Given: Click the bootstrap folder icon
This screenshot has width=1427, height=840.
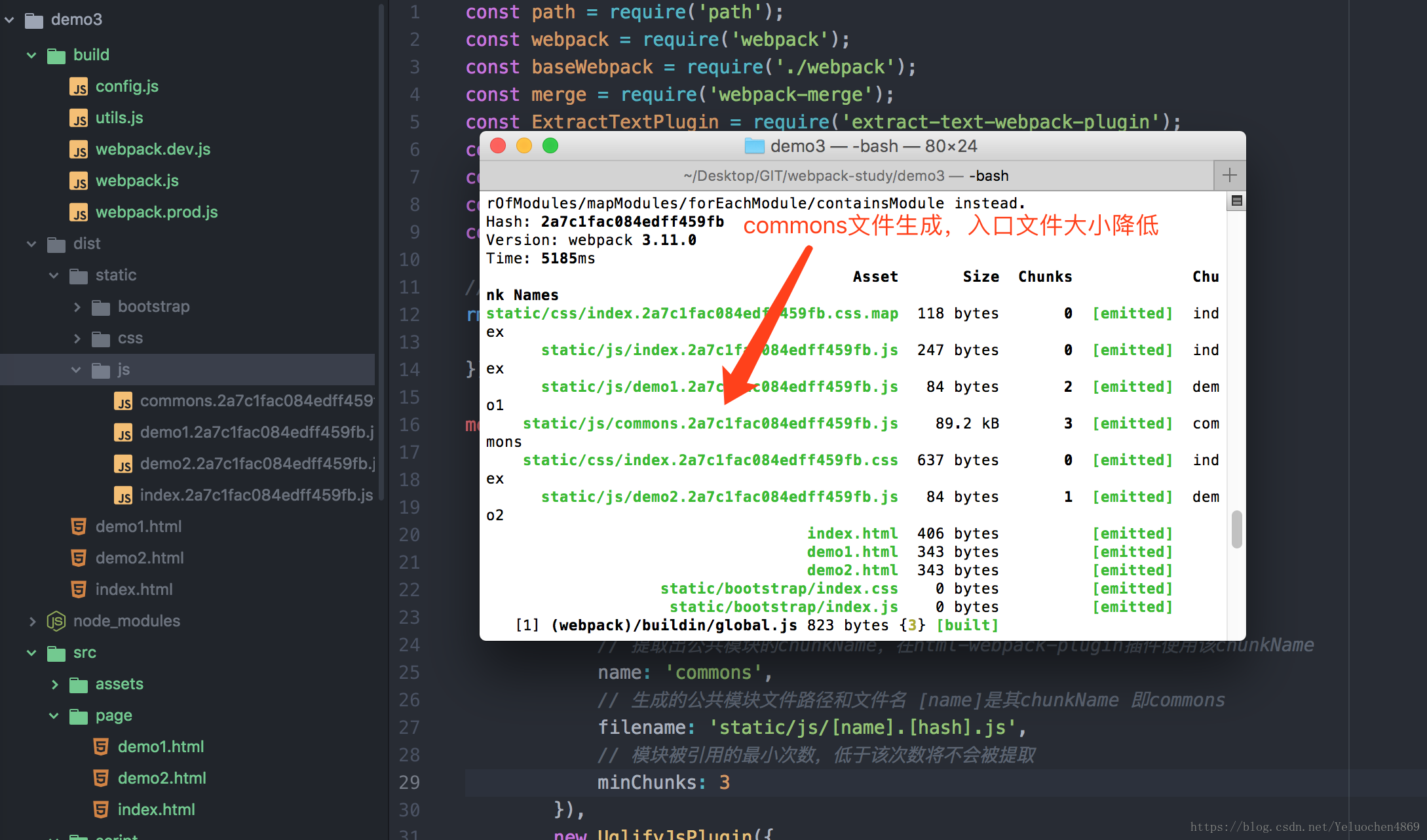Looking at the screenshot, I should (x=100, y=307).
